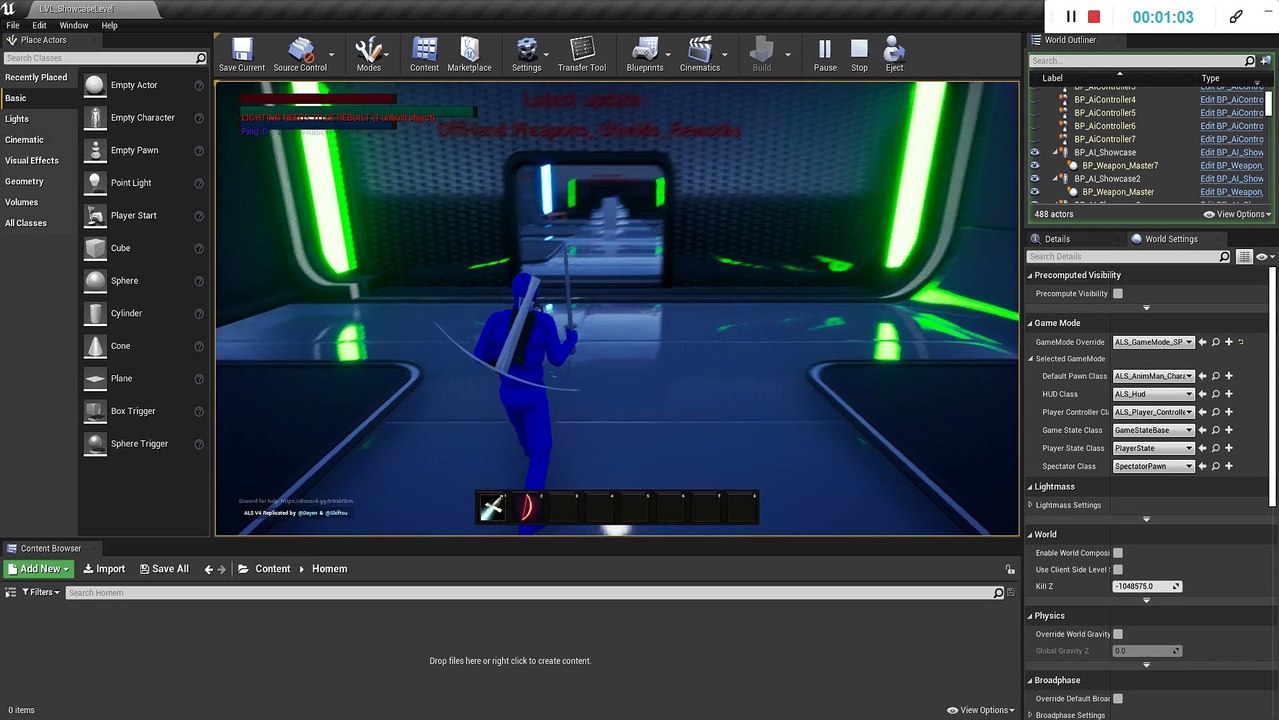Toggle visibility of BP_AI_Showcase2 actor

[x=1035, y=179]
